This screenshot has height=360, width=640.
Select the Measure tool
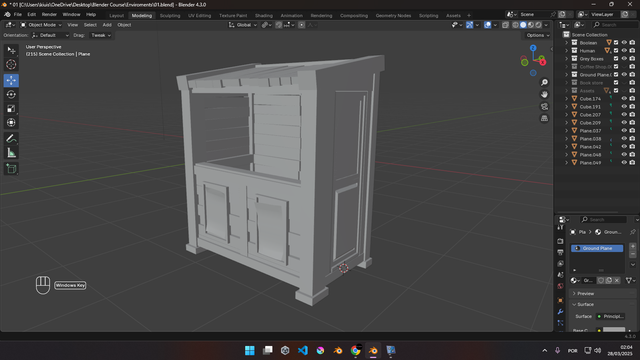coord(11,153)
